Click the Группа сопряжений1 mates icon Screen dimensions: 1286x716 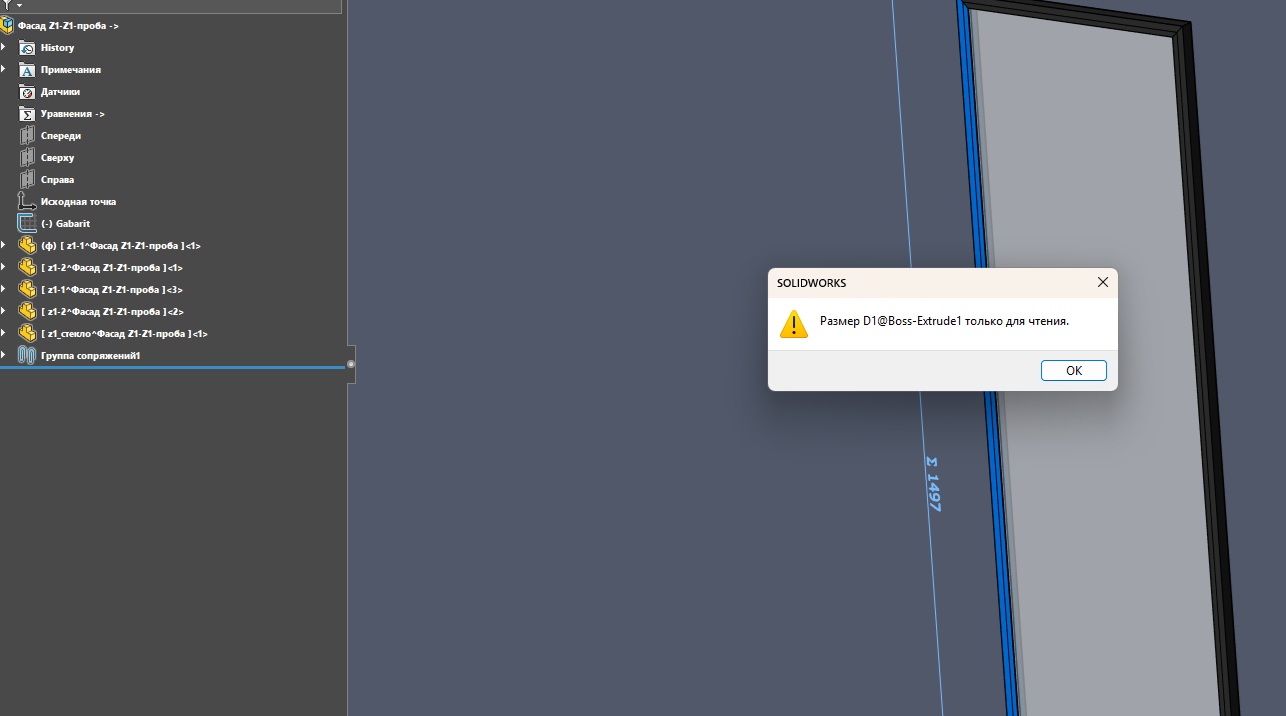[27, 356]
